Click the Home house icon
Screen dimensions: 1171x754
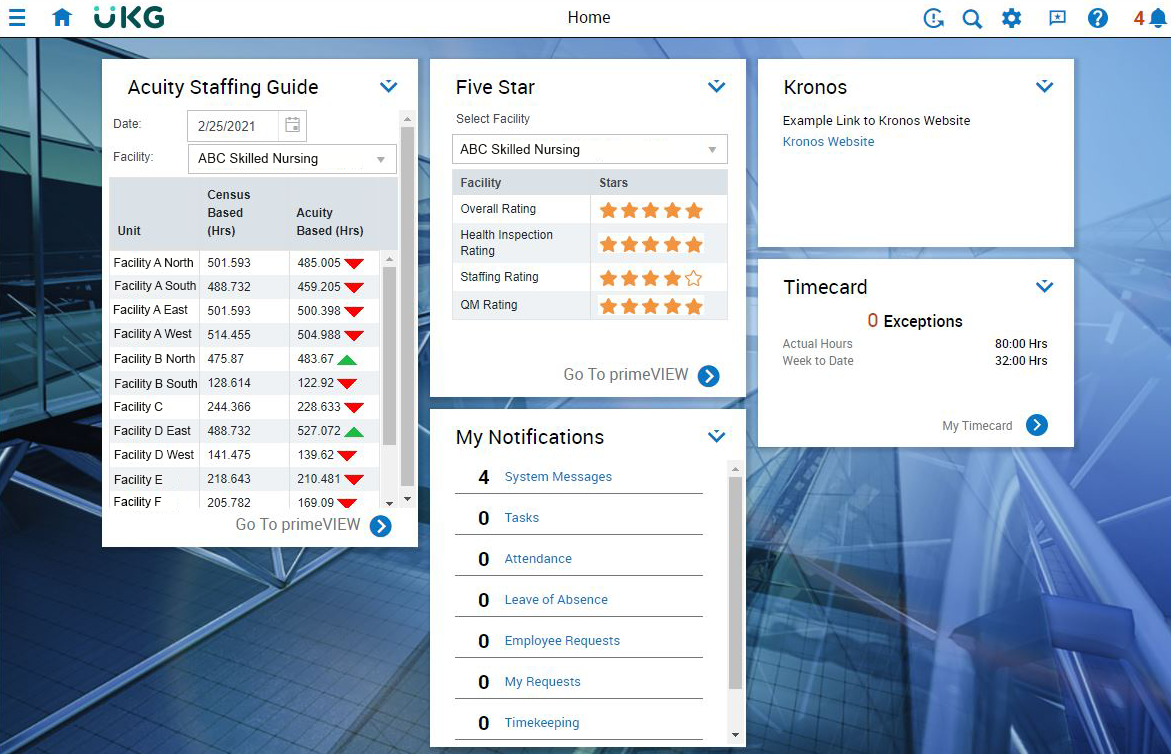pos(62,18)
